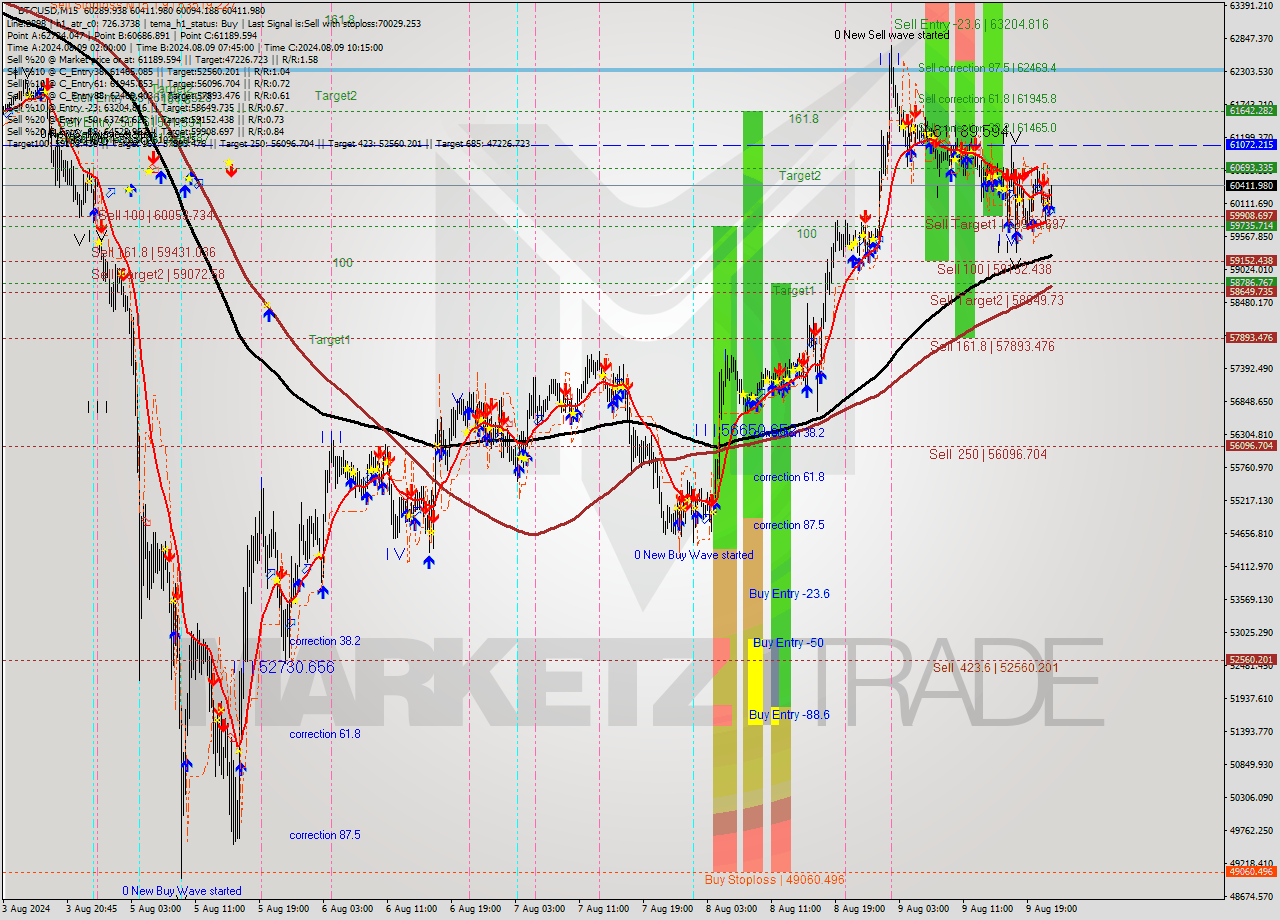The height and width of the screenshot is (920, 1280).
Task: Click the 'Sell 423.6 | 52560.201' level label
Action: click(996, 668)
